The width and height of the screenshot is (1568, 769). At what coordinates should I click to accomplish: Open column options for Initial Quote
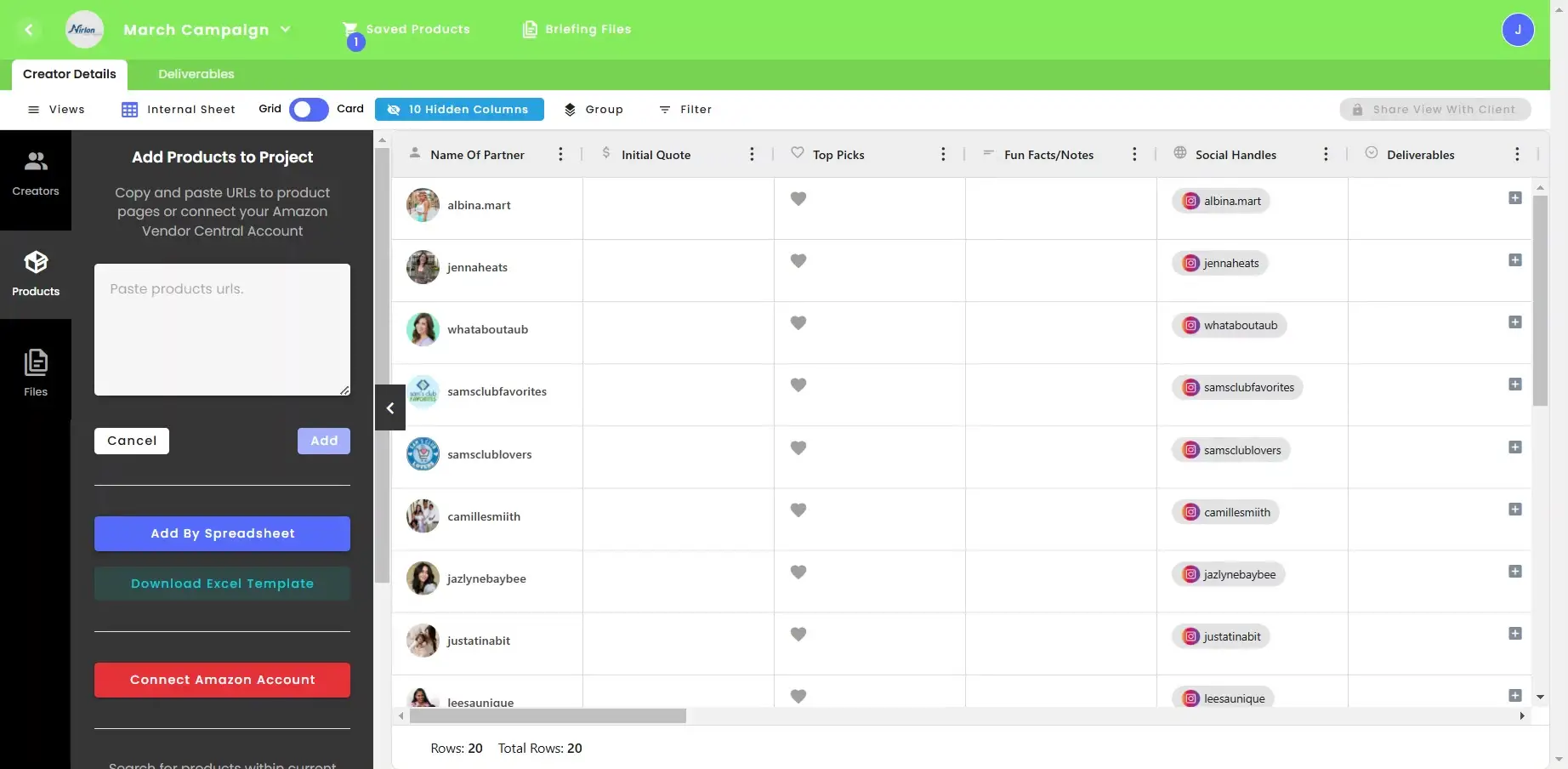point(752,154)
